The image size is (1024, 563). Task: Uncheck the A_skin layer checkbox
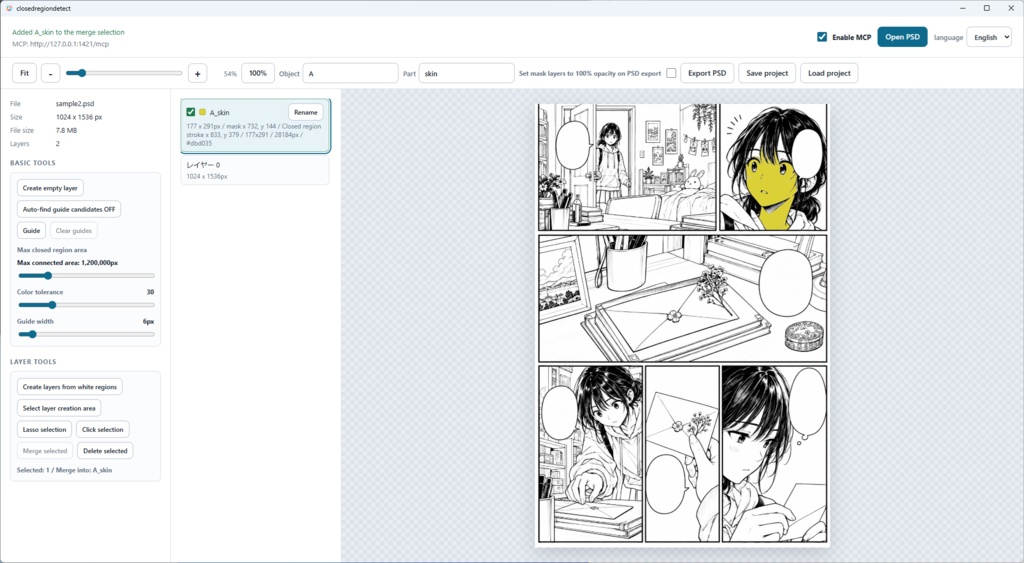pos(191,112)
